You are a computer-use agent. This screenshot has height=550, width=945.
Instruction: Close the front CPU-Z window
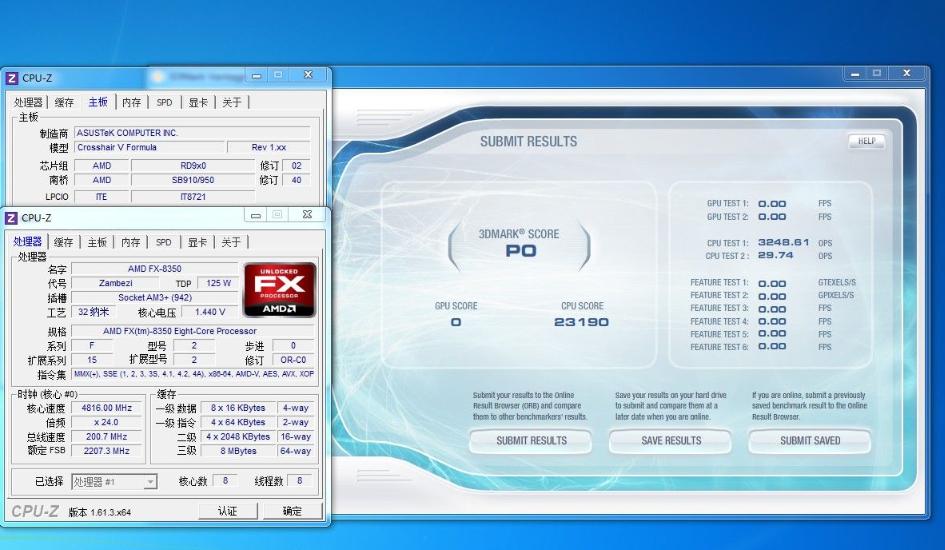[307, 214]
